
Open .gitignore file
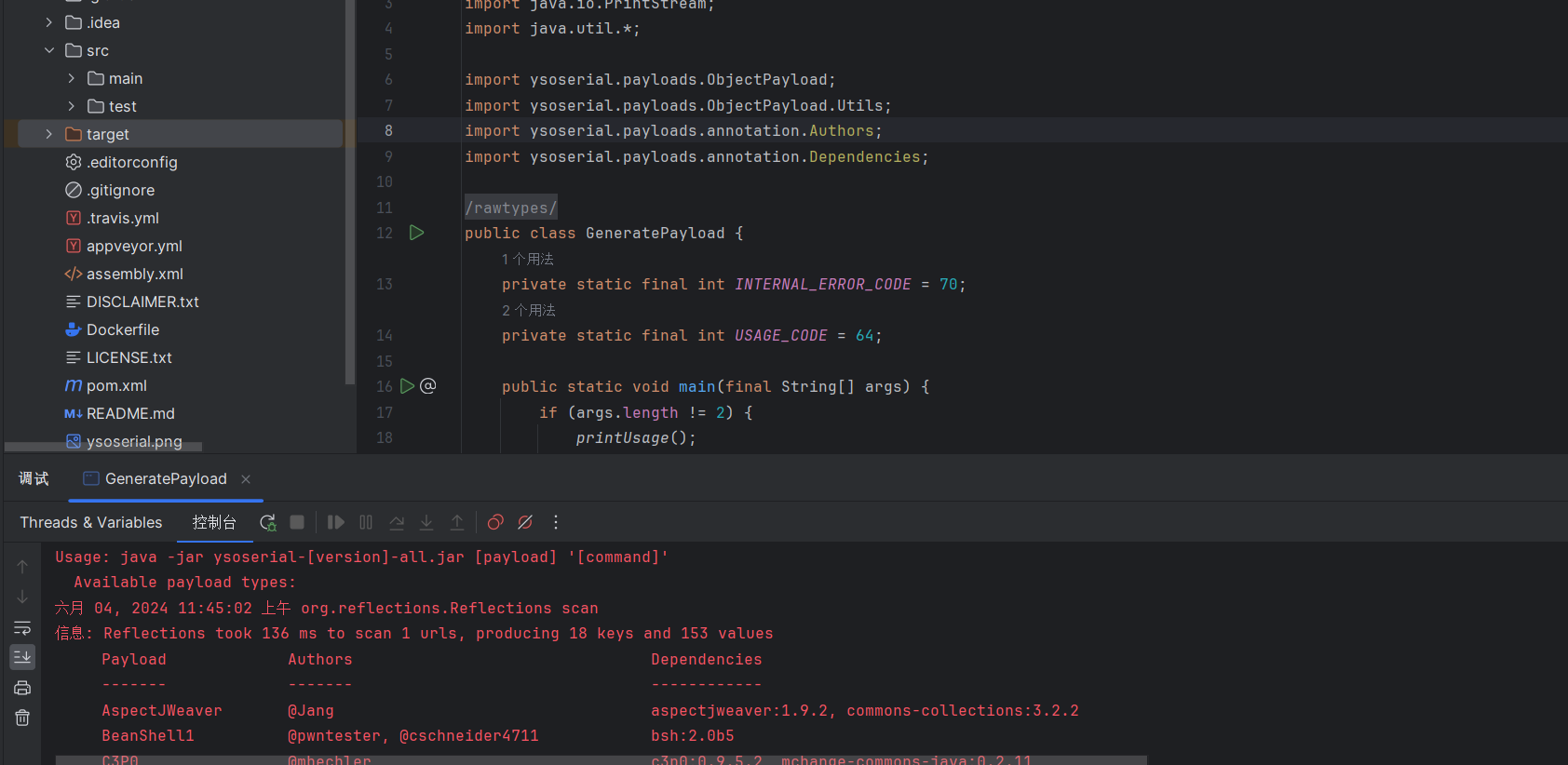110,190
